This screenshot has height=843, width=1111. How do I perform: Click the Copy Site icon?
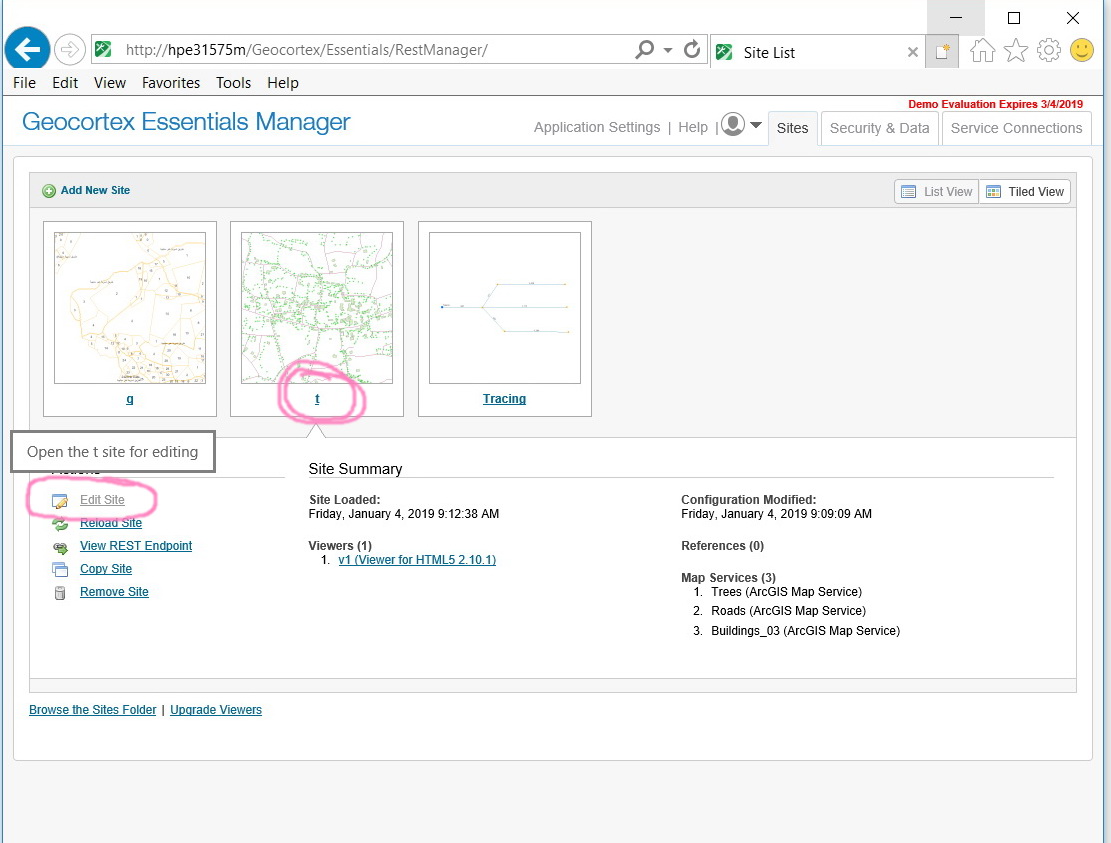(60, 570)
